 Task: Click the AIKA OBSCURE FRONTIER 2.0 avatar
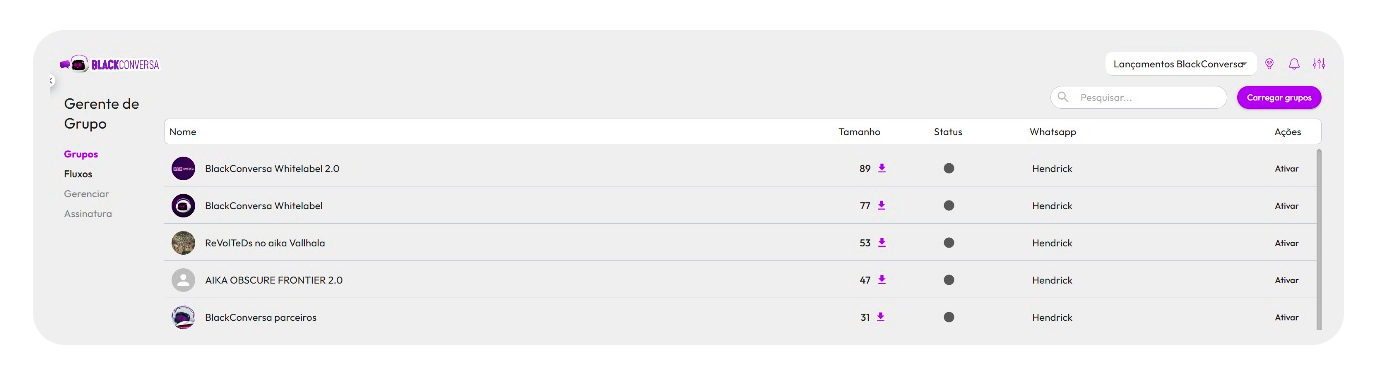point(183,280)
